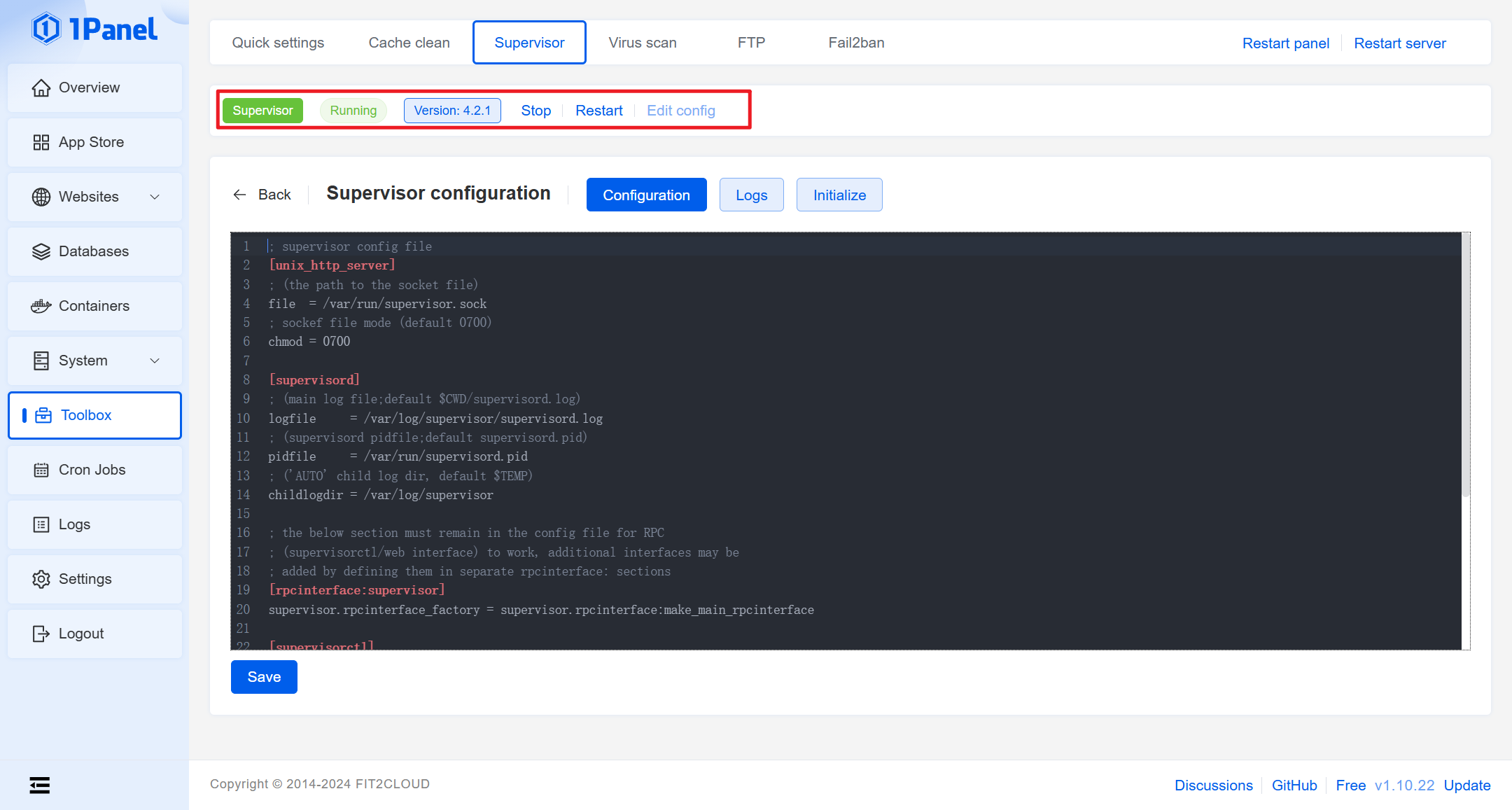Click the Stop supervisor link

tap(535, 111)
